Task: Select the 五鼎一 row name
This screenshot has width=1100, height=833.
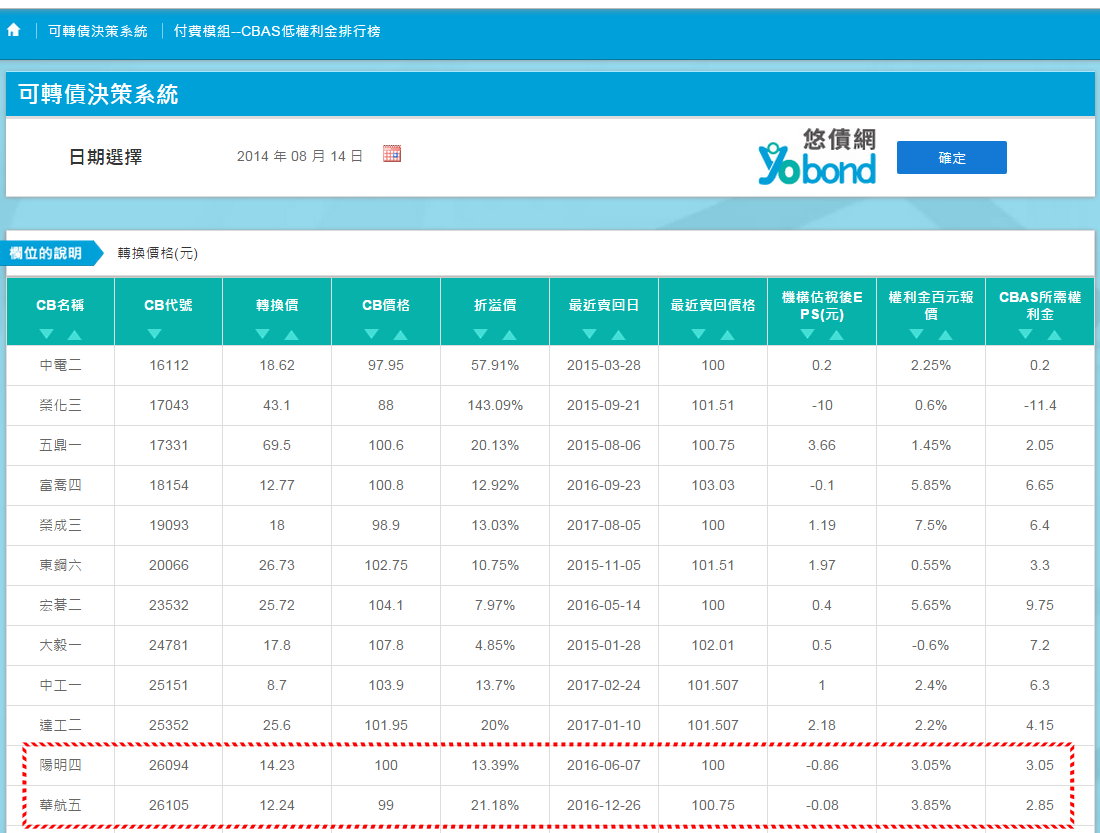Action: pyautogui.click(x=60, y=445)
